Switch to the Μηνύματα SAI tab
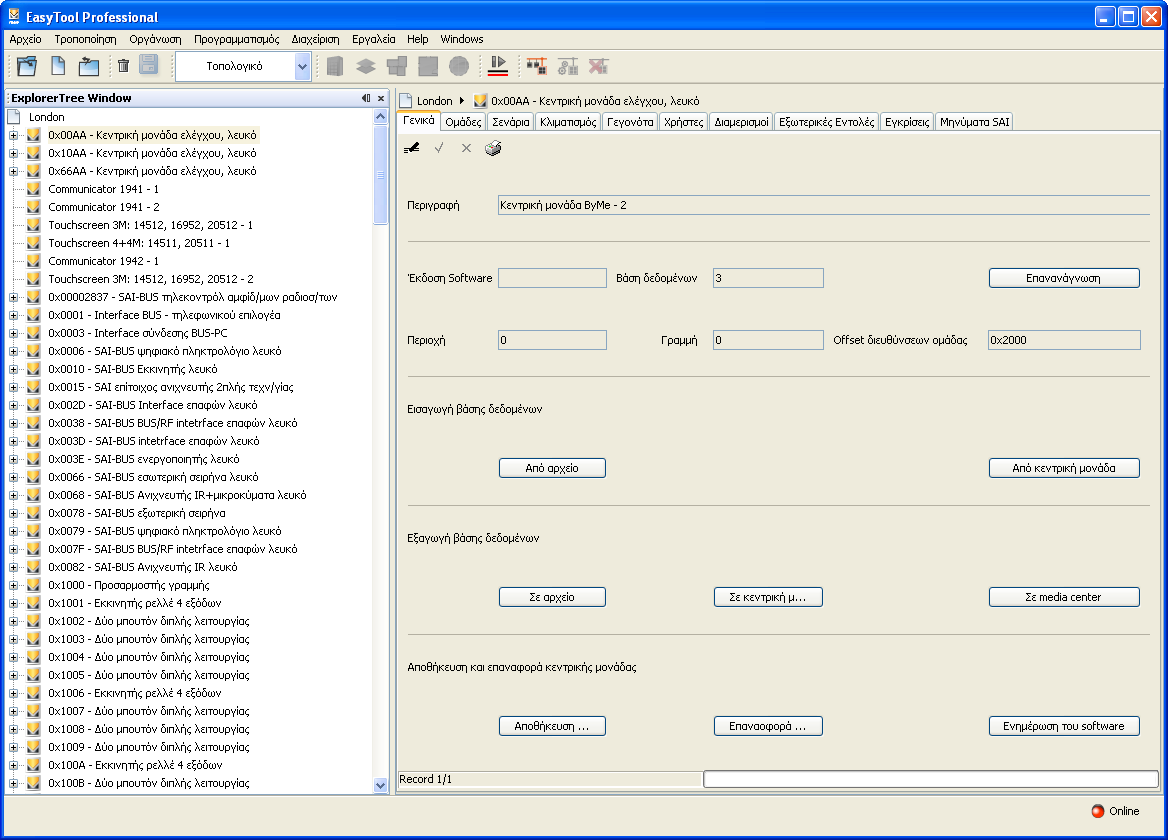Image resolution: width=1168 pixels, height=840 pixels. pyautogui.click(x=974, y=122)
